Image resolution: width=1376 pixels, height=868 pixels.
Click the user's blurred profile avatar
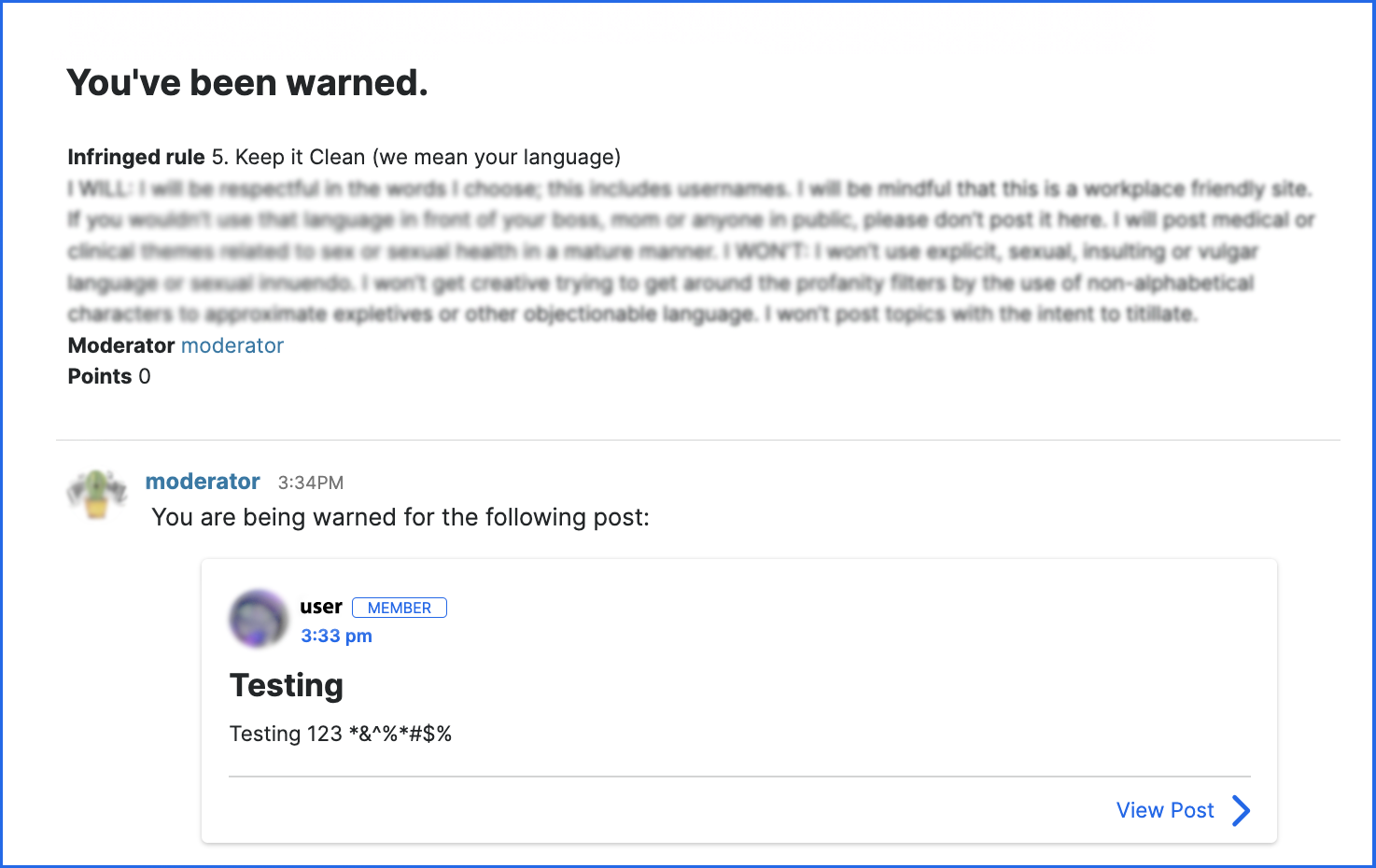point(259,619)
